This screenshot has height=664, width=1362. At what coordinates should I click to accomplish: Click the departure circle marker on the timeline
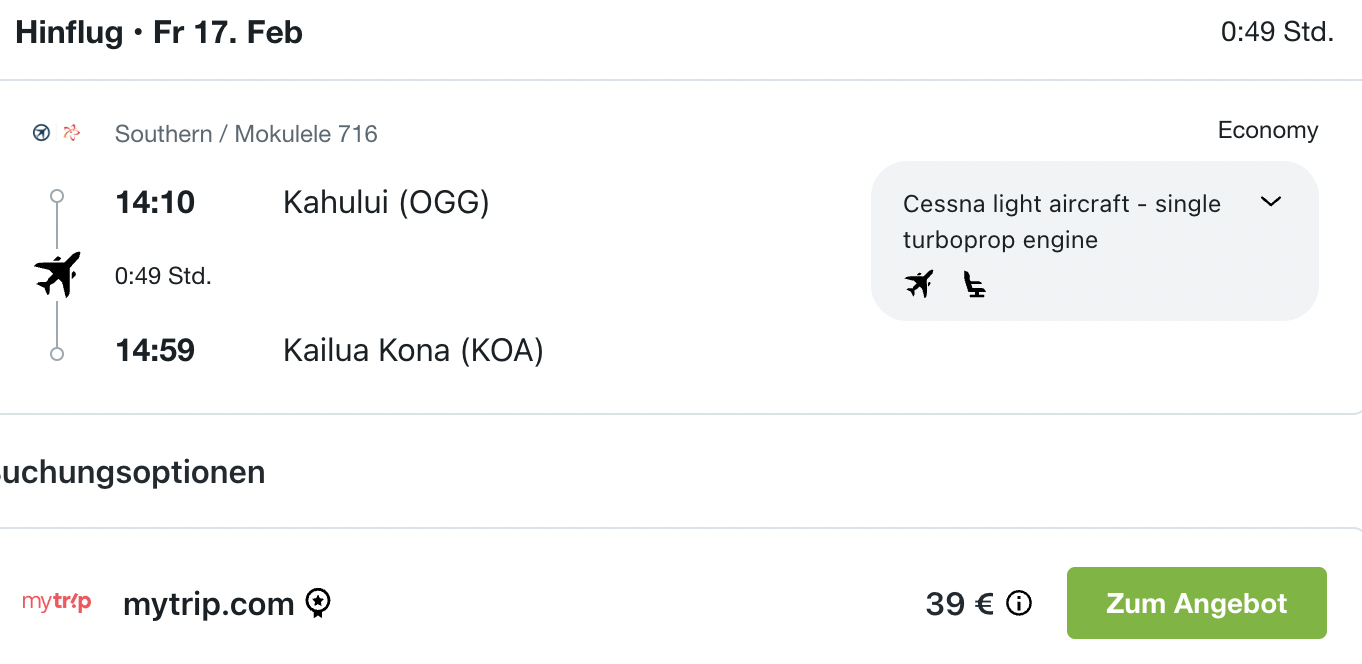coord(57,196)
